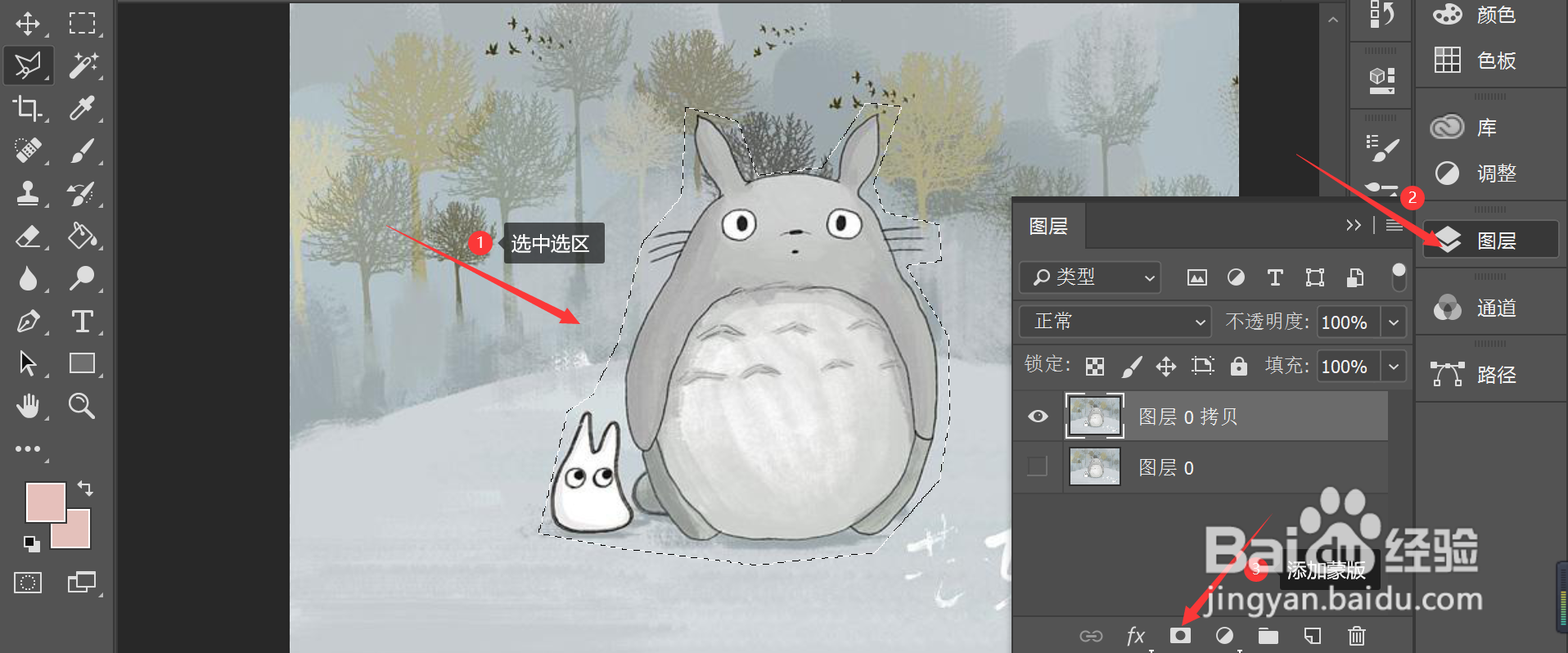Toggle lock image pixels brush icon
The height and width of the screenshot is (653, 1568).
pyautogui.click(x=1131, y=366)
